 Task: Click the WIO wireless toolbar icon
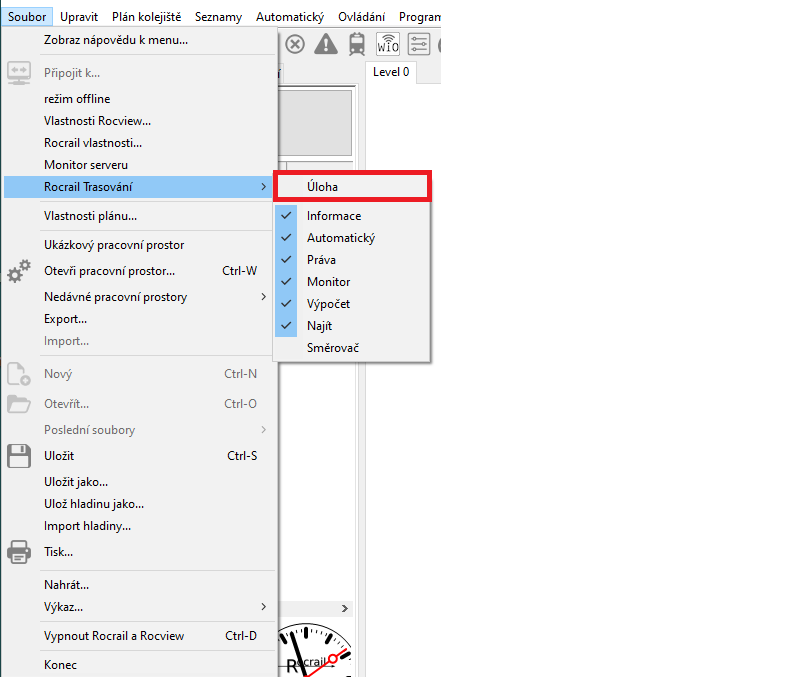[x=388, y=45]
